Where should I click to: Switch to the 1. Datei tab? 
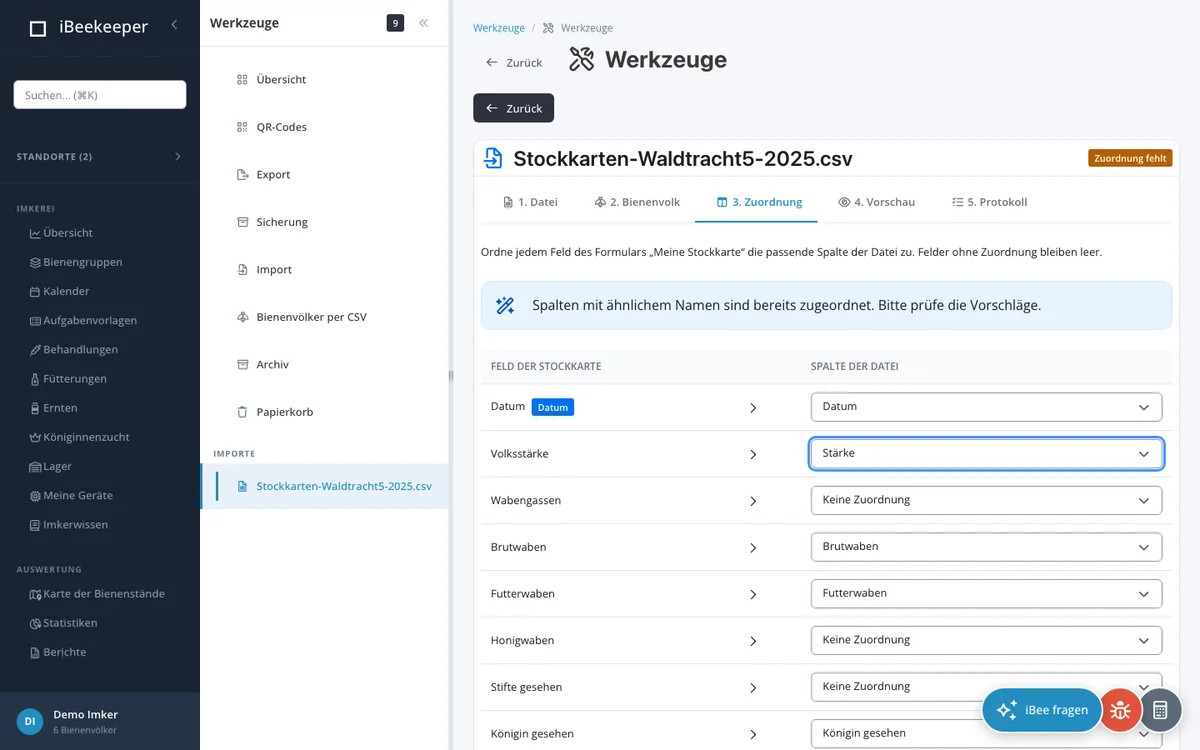coord(530,202)
